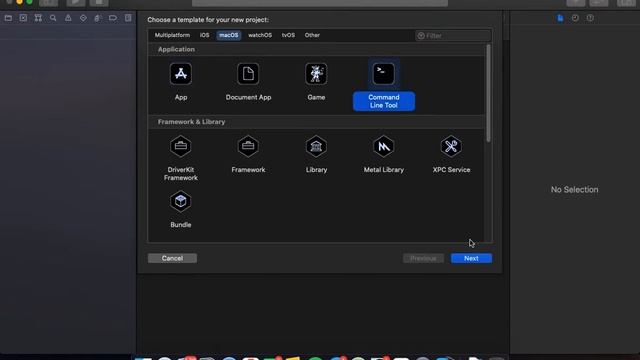Select the Document App template
640x360 pixels.
tap(248, 81)
